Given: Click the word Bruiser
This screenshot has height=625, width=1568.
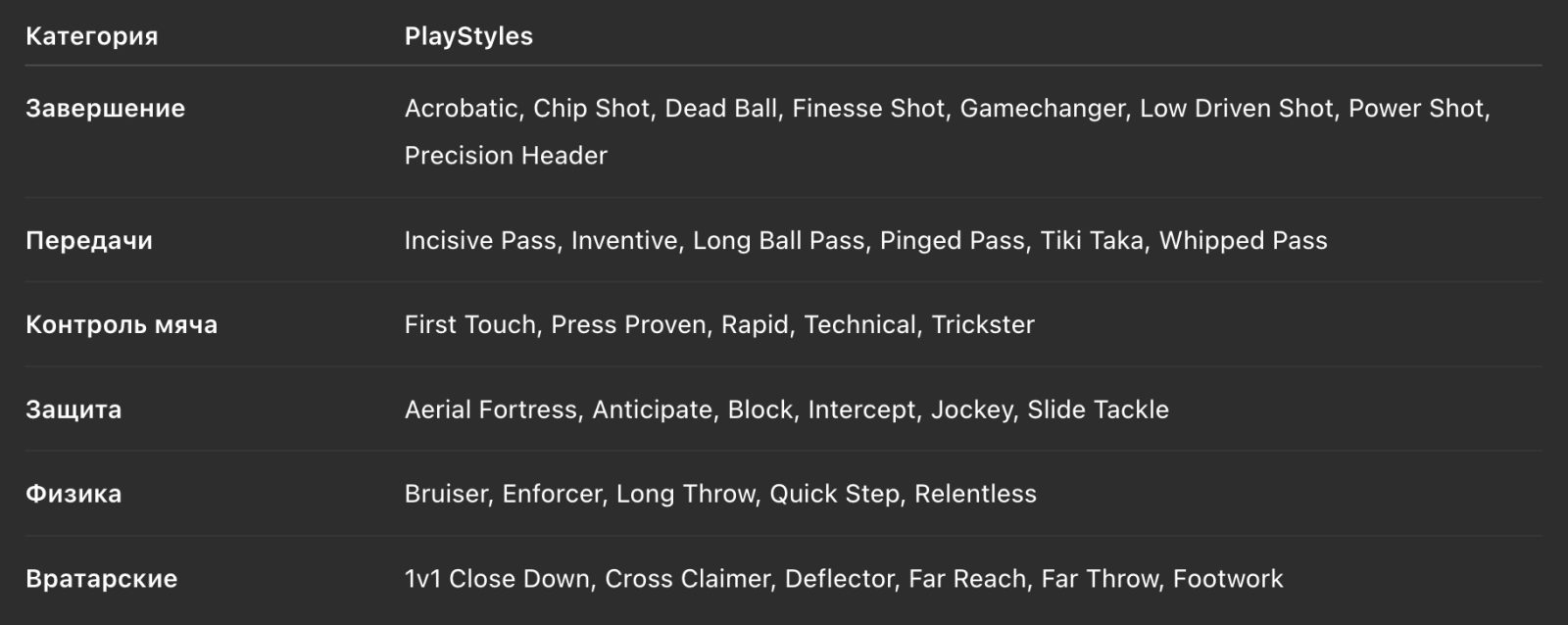Looking at the screenshot, I should pyautogui.click(x=446, y=494).
